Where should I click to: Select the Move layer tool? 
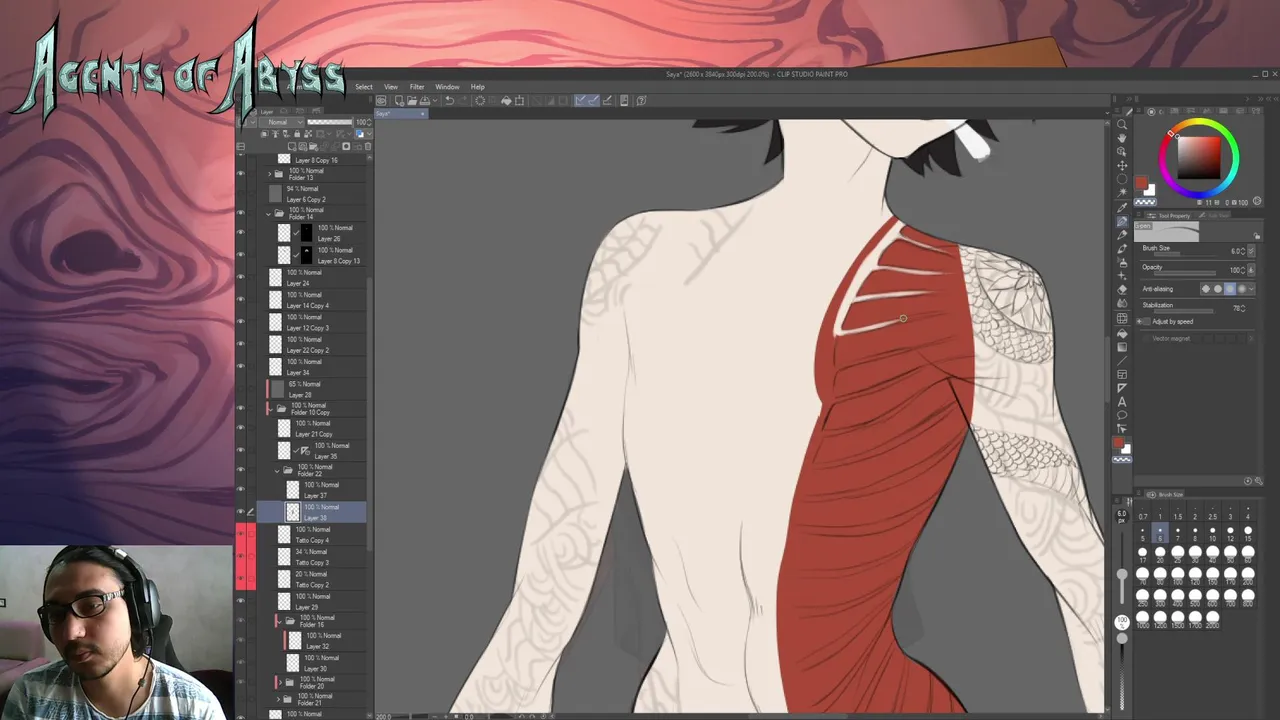coord(1122,166)
